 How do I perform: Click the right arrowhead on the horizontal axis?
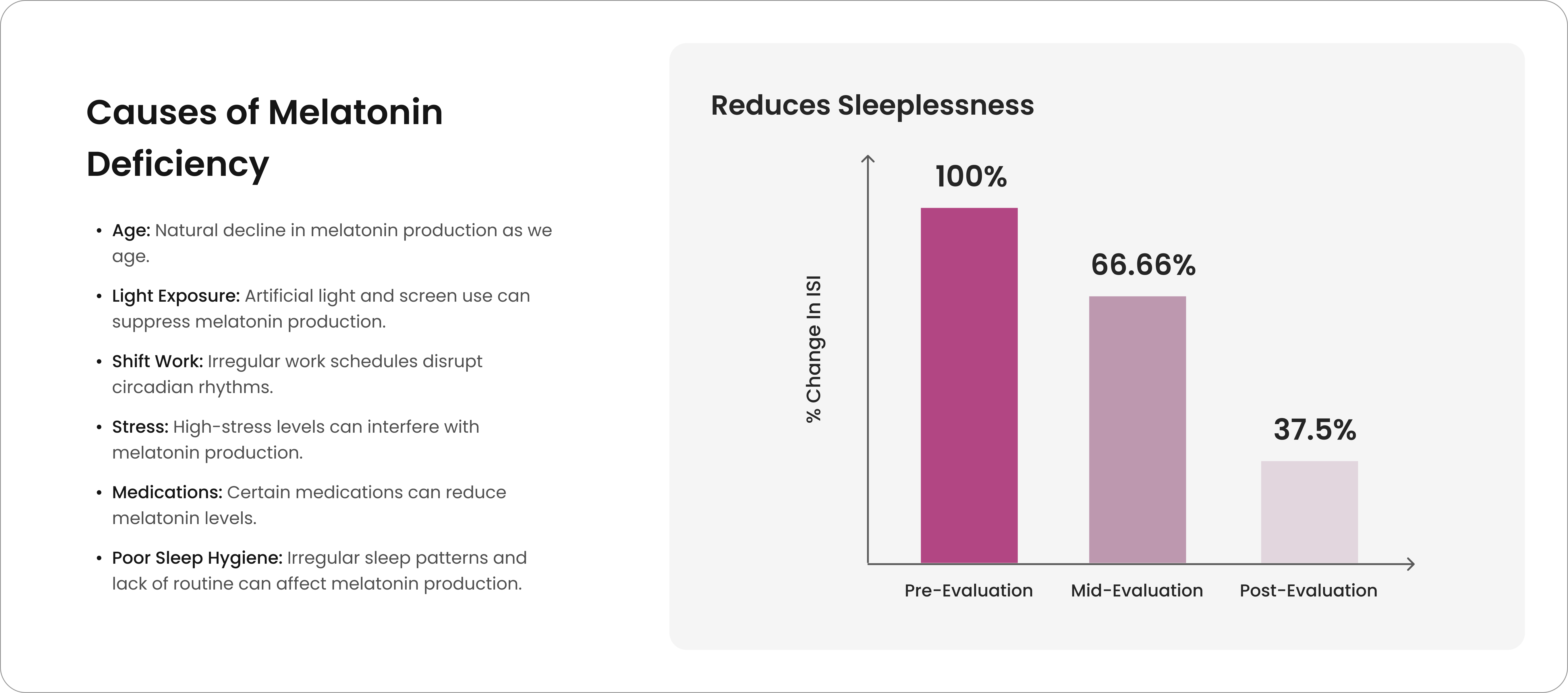(1410, 564)
